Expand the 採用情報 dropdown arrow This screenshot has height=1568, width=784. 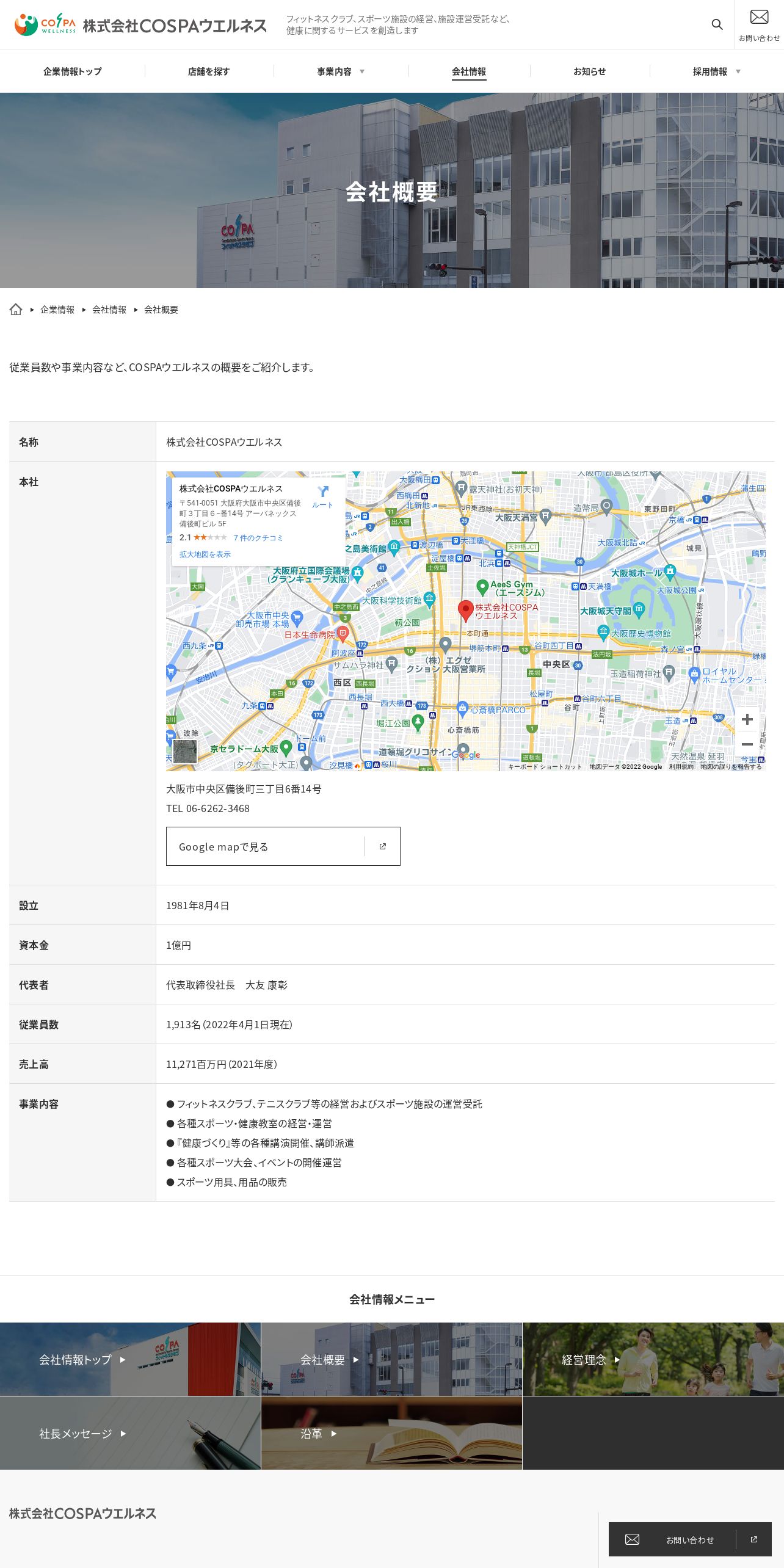click(738, 71)
